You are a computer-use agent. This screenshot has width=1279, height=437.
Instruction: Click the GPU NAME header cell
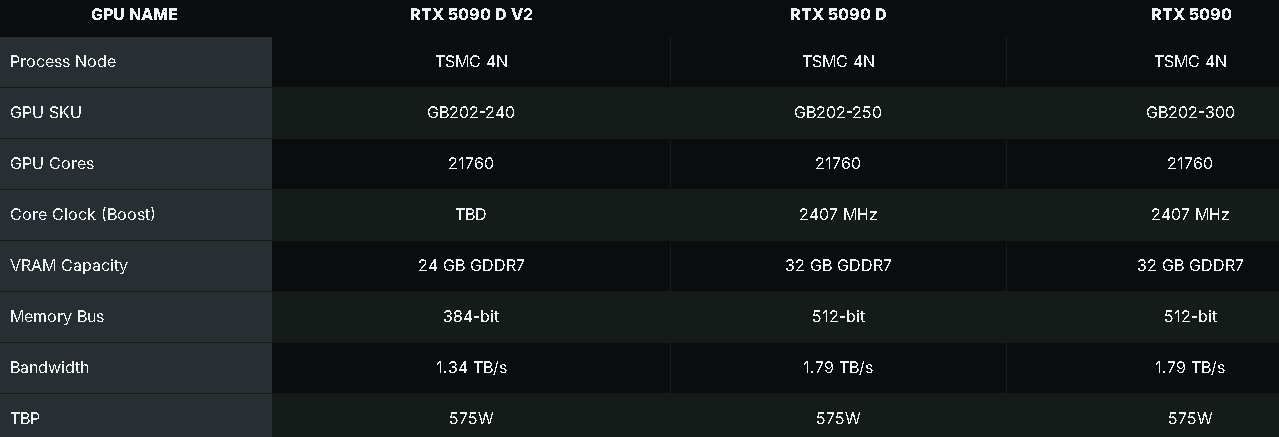[x=135, y=14]
